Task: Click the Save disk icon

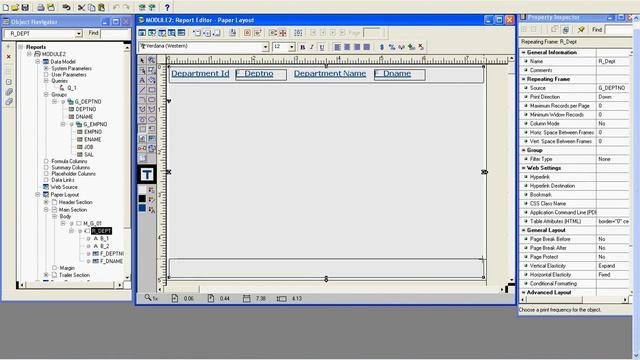Action: pos(25,7)
